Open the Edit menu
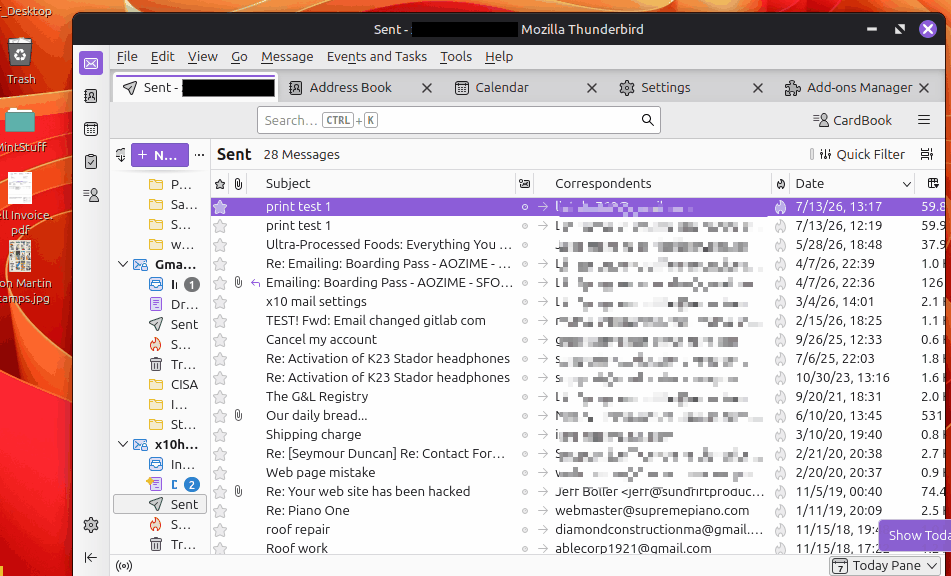This screenshot has width=951, height=576. [x=163, y=56]
